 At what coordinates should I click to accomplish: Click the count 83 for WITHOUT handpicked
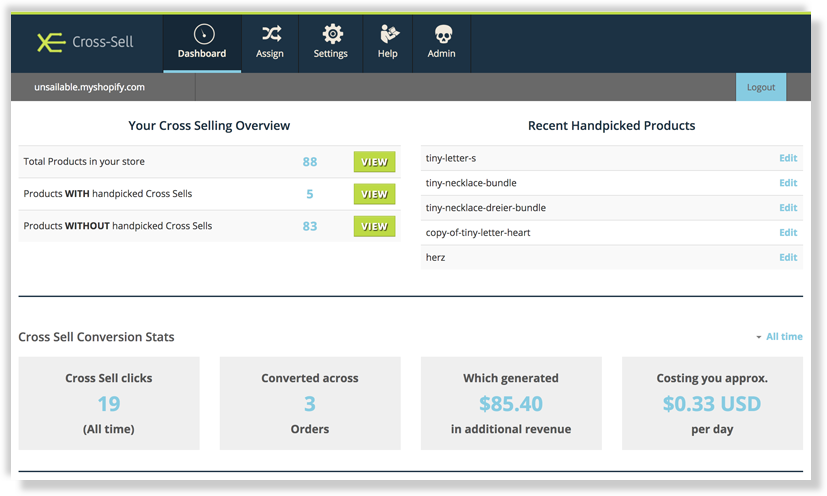[310, 226]
